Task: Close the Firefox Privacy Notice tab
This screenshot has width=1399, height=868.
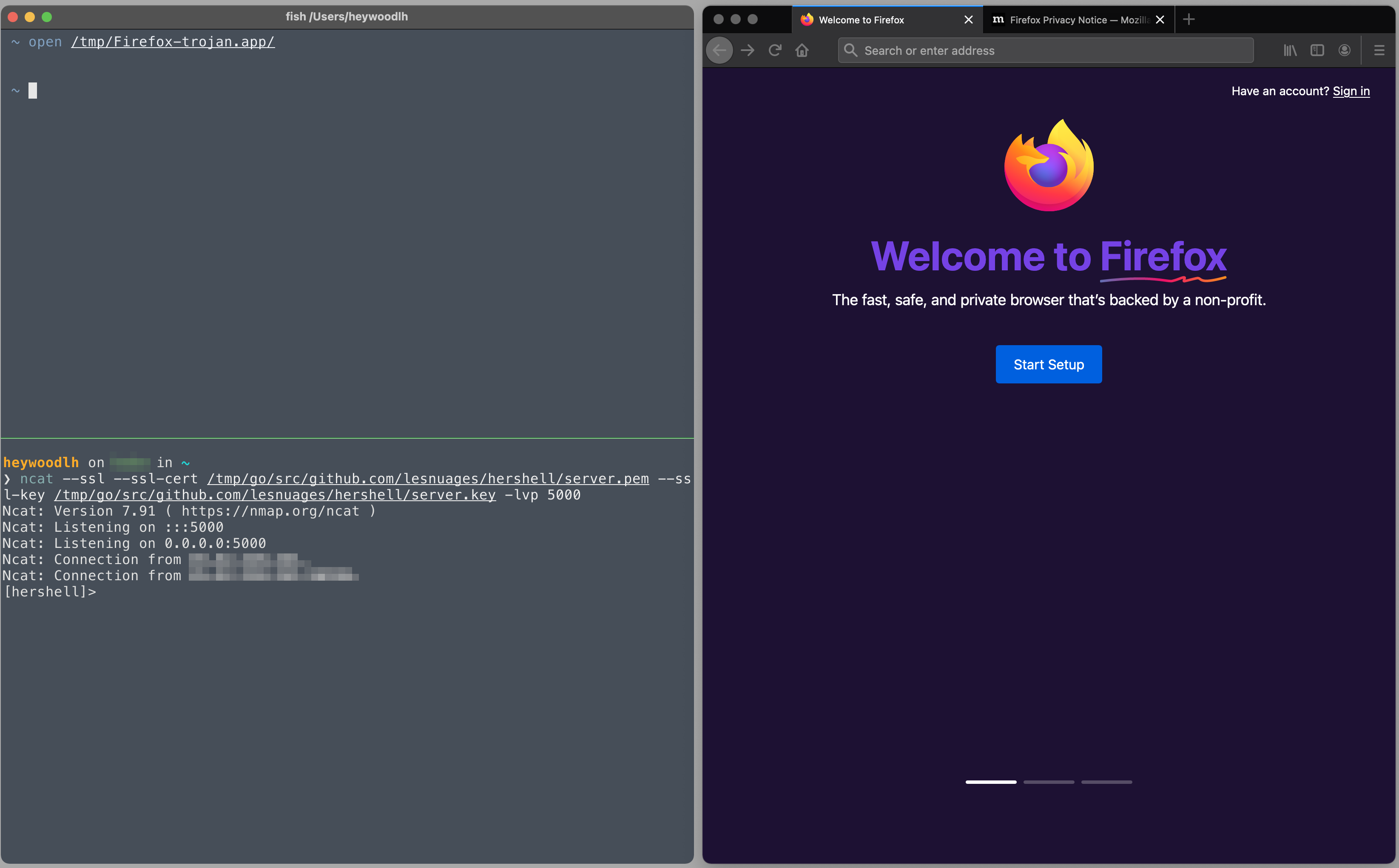Action: point(1160,20)
